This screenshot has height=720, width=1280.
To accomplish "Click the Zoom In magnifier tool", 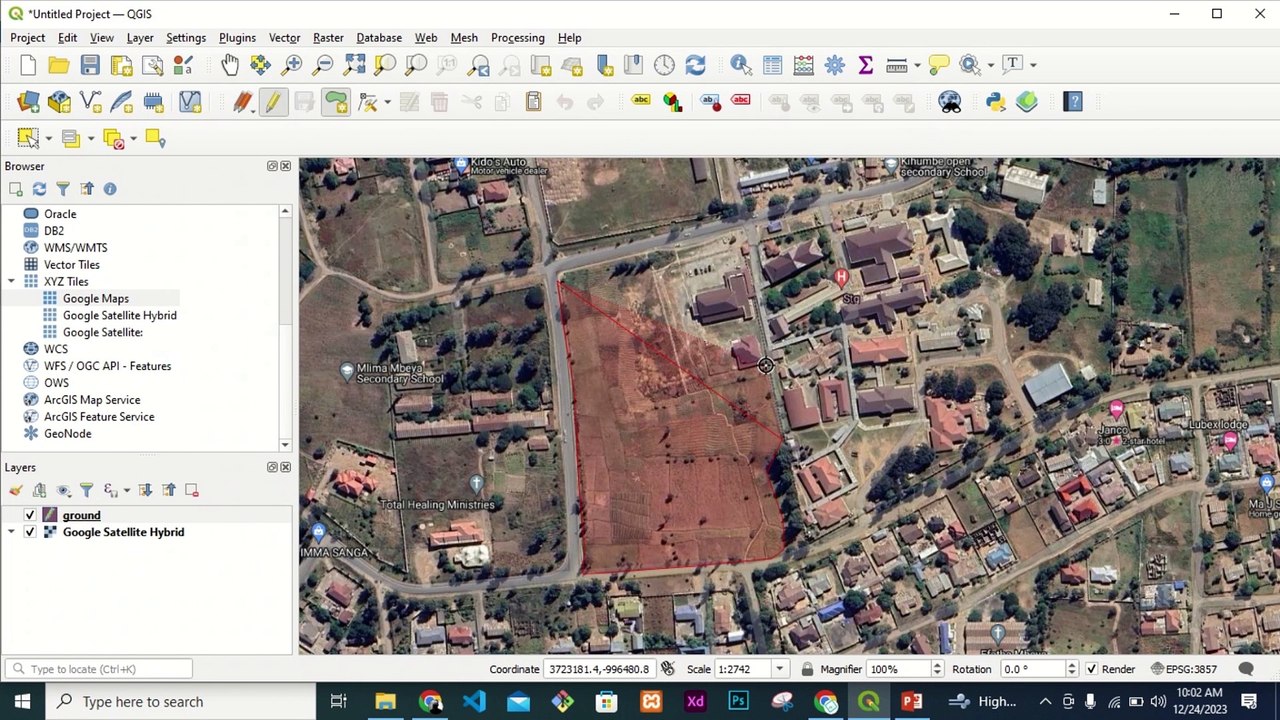I will 292,65.
